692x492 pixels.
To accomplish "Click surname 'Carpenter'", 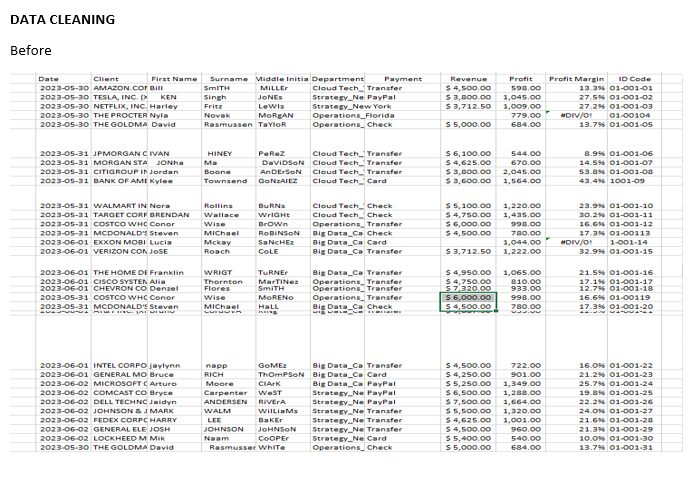I will click(226, 393).
